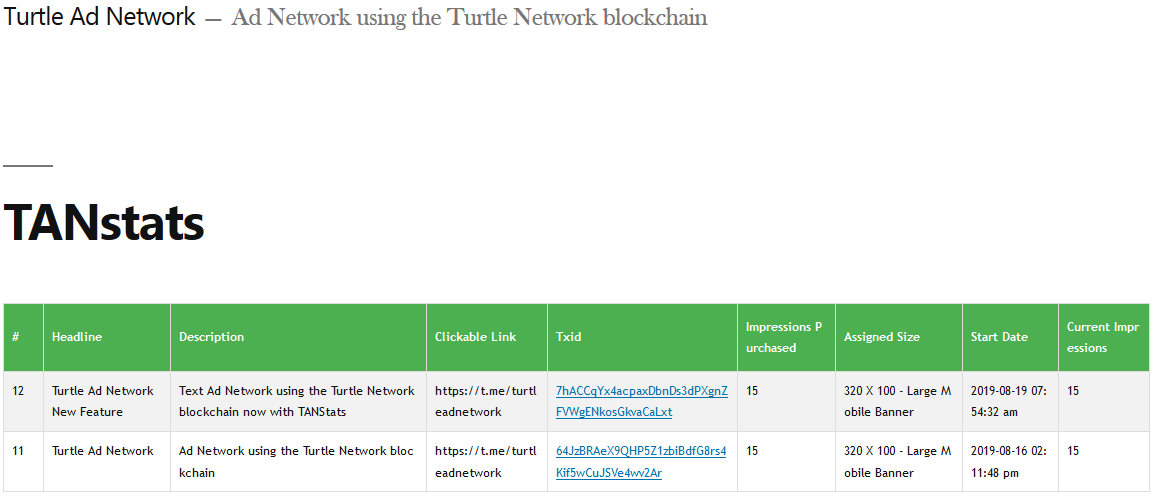
Task: Select the TANstats page heading
Action: [x=104, y=222]
